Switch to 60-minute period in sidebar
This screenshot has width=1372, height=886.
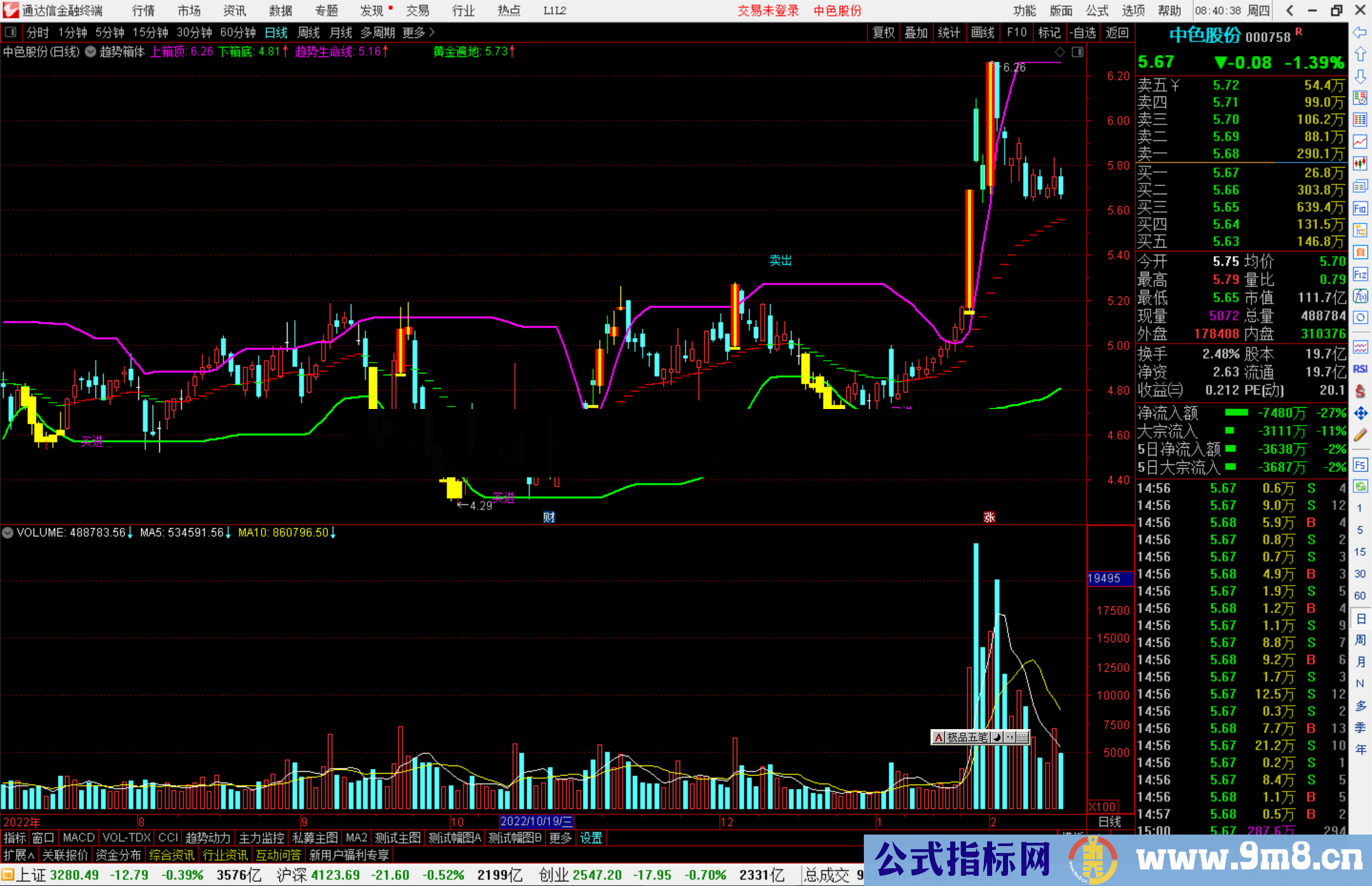(1360, 595)
